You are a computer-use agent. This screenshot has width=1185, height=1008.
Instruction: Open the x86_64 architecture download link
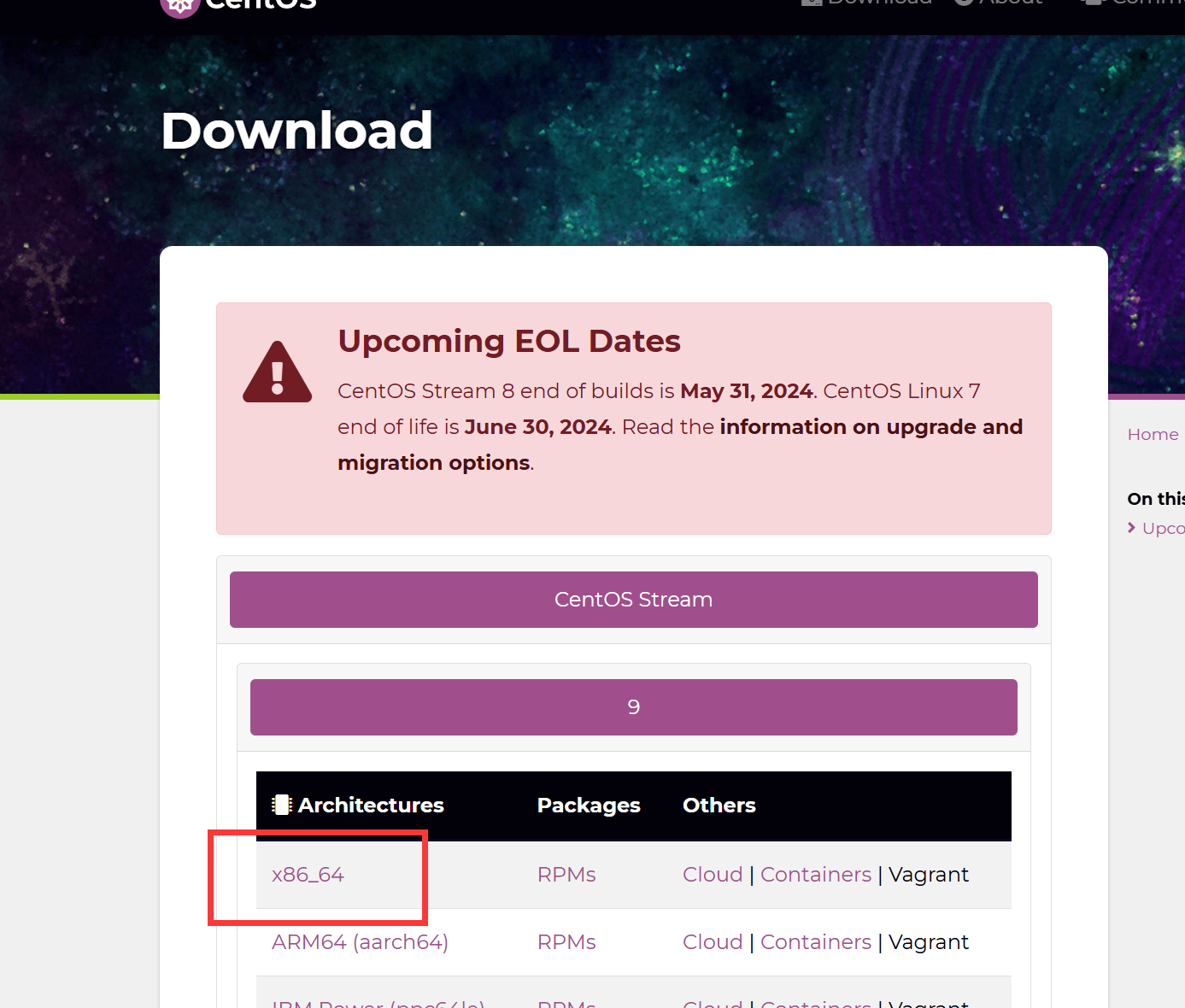pyautogui.click(x=308, y=875)
